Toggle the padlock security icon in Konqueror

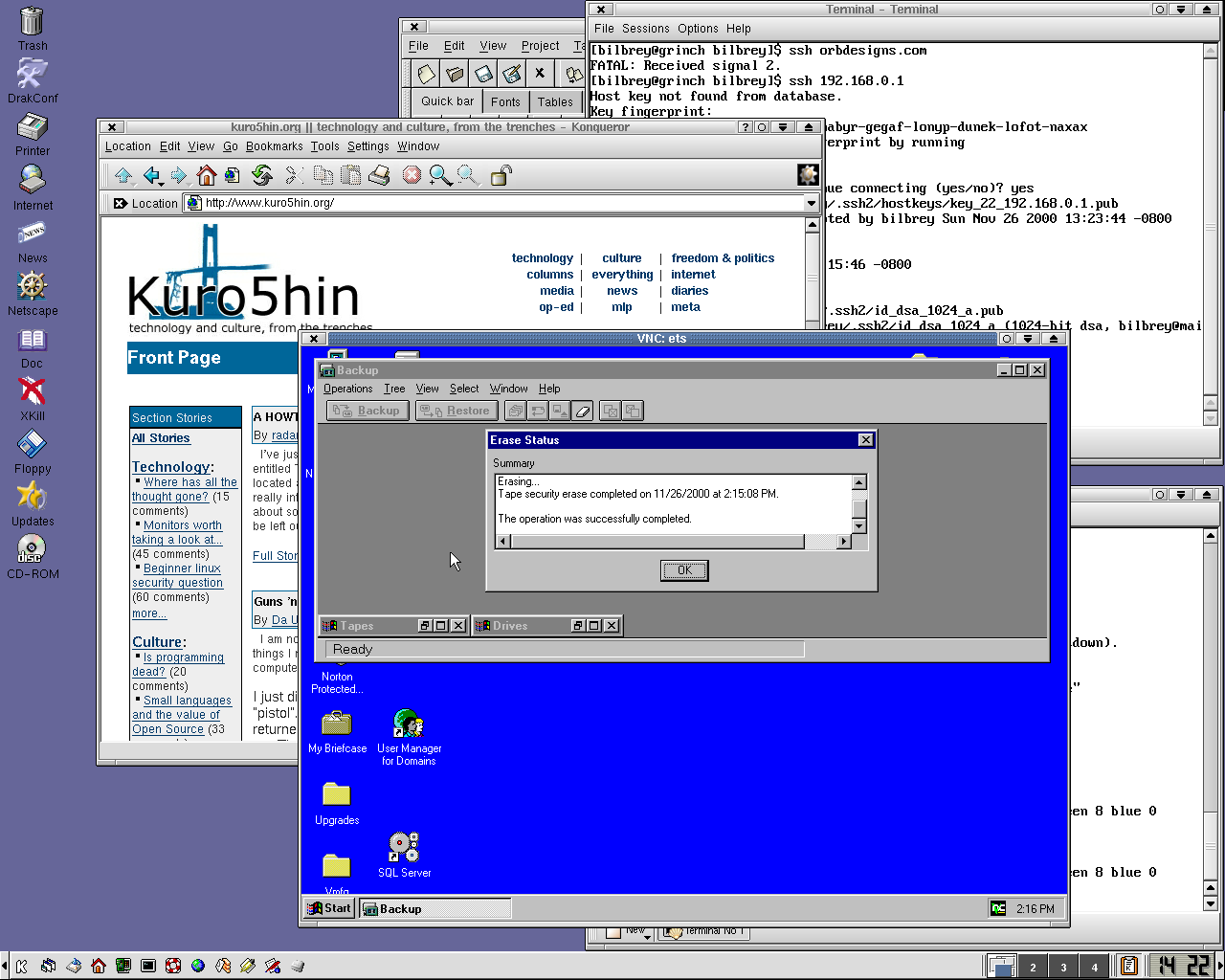[501, 175]
